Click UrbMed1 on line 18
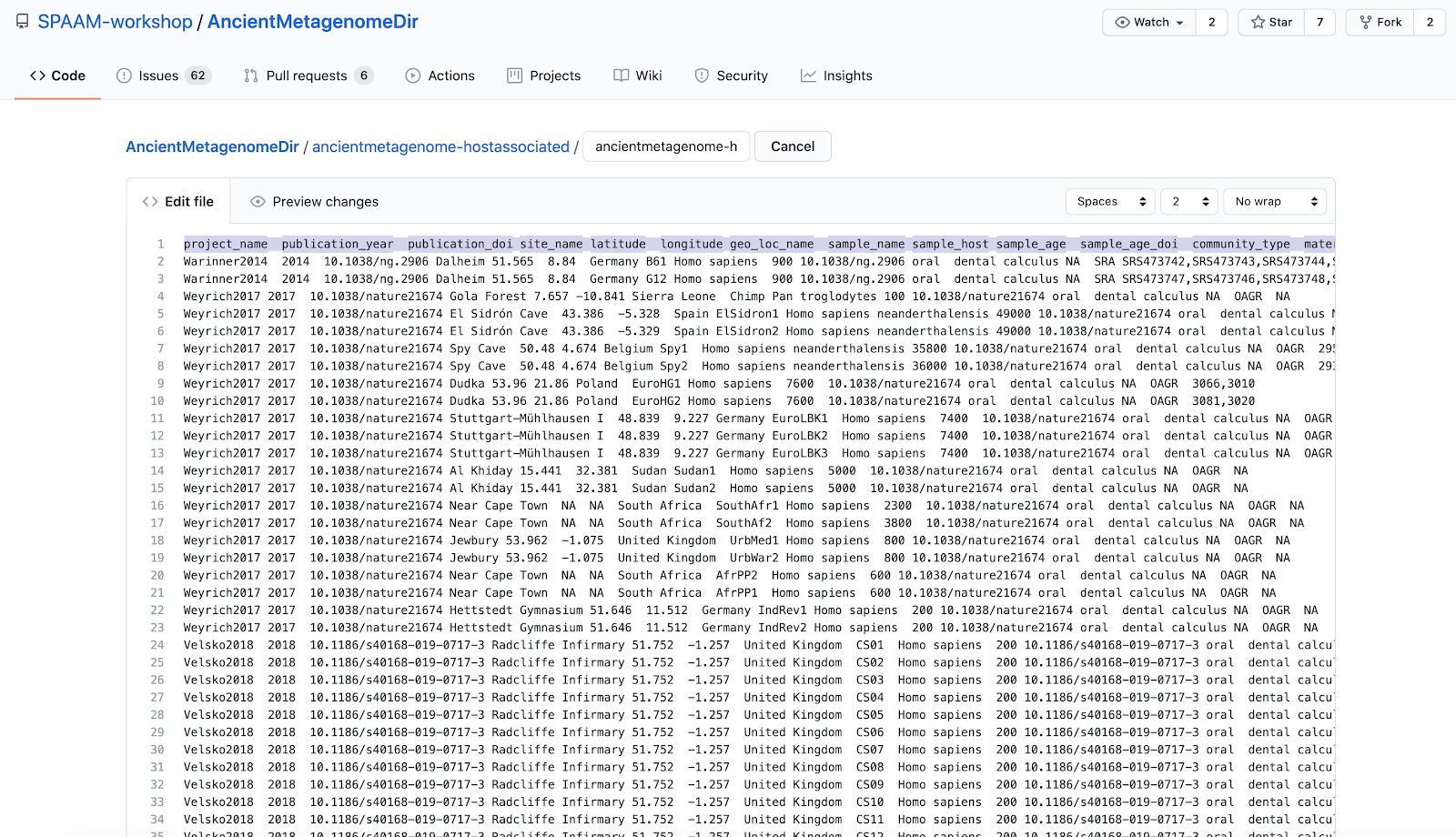The image size is (1456, 837). pyautogui.click(x=753, y=540)
